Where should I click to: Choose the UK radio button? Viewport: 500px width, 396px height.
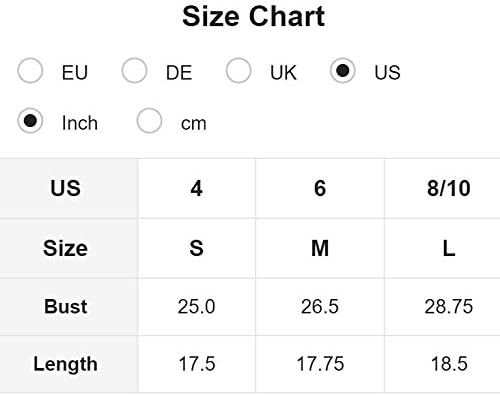click(238, 71)
